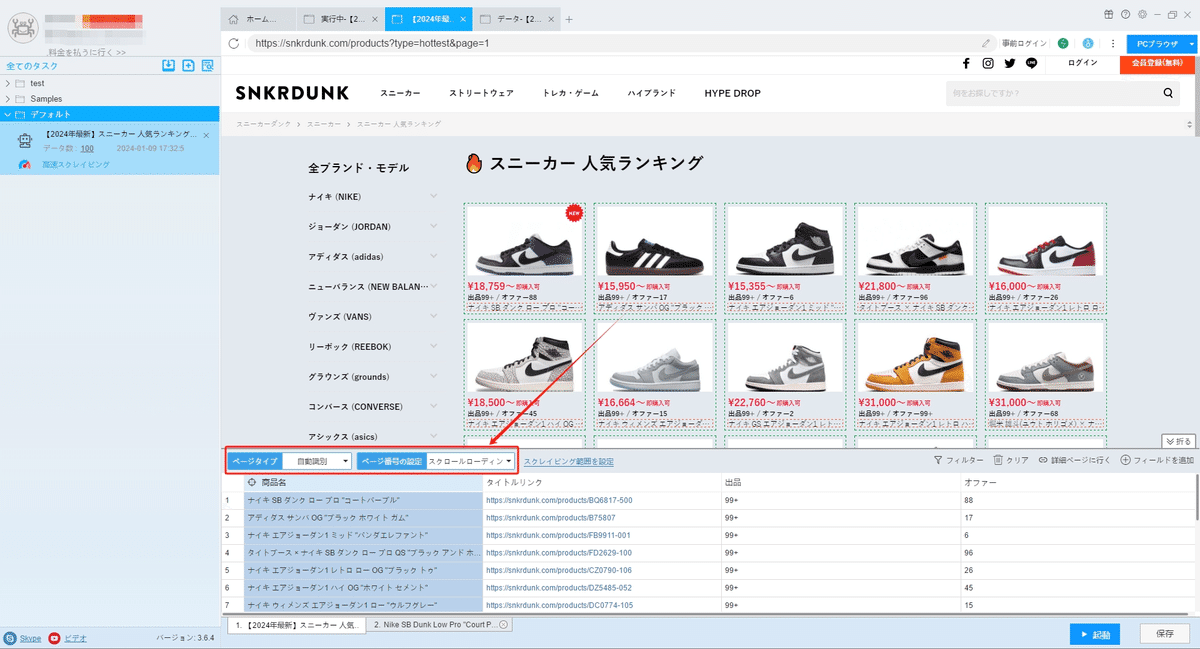
Task: Close the 実行中 tab
Action: click(x=375, y=19)
